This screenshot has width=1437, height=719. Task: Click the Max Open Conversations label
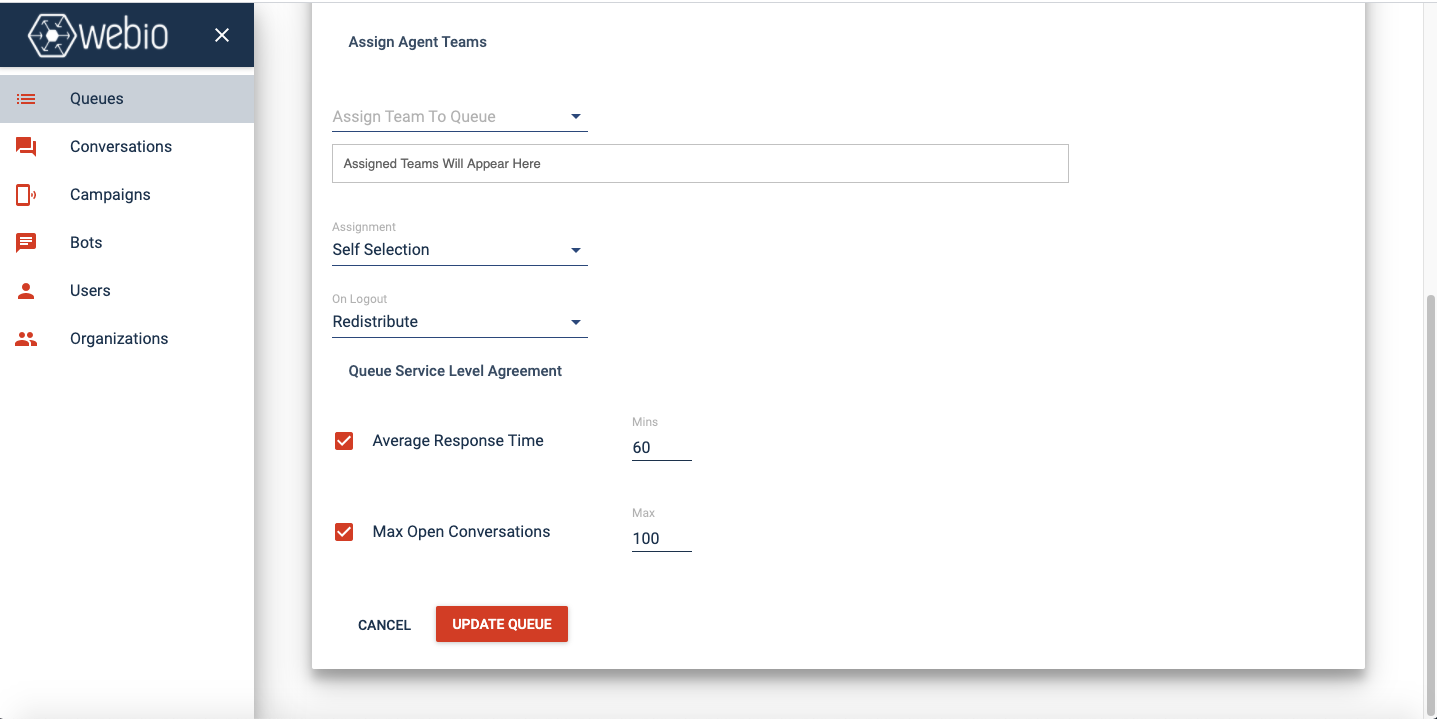(x=461, y=532)
